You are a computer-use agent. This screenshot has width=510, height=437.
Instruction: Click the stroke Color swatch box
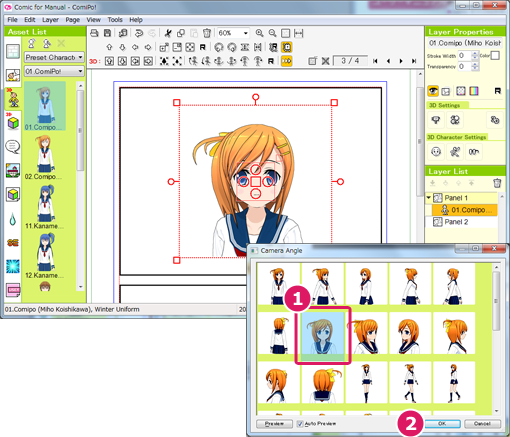pos(495,56)
